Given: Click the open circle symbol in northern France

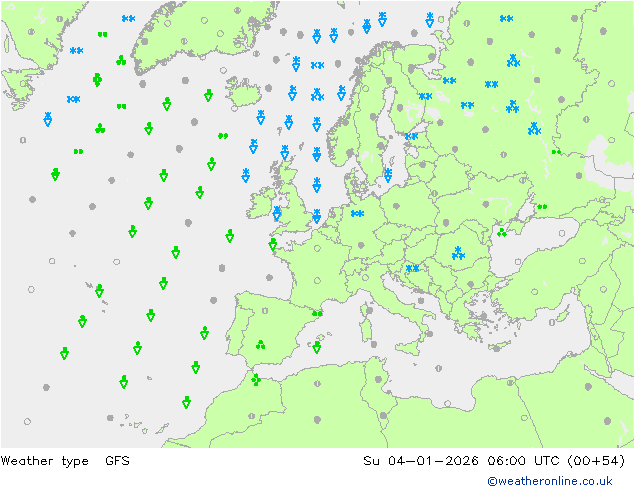Looking at the screenshot, I should [x=317, y=248].
